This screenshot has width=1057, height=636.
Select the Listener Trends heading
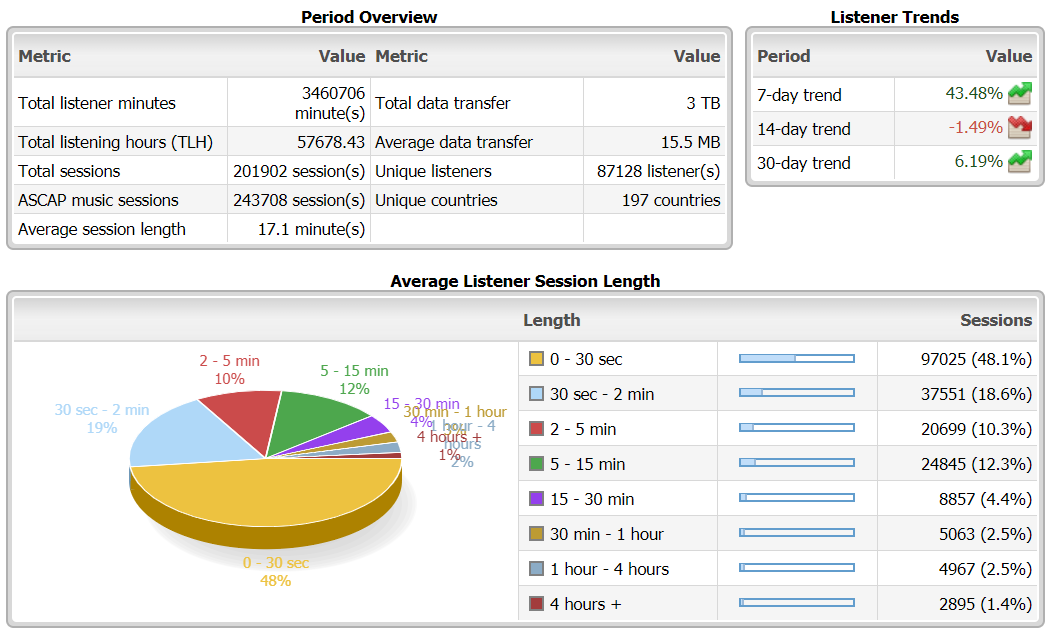[x=895, y=17]
